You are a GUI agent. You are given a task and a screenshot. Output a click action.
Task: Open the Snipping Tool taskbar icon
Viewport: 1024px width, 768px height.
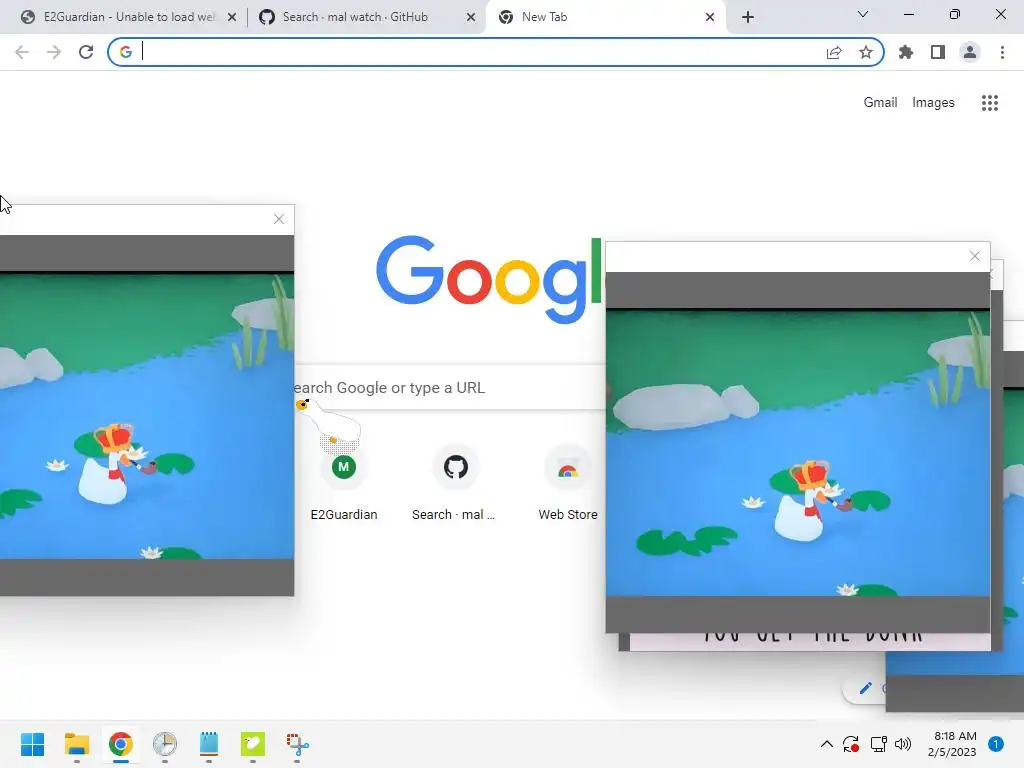click(297, 744)
